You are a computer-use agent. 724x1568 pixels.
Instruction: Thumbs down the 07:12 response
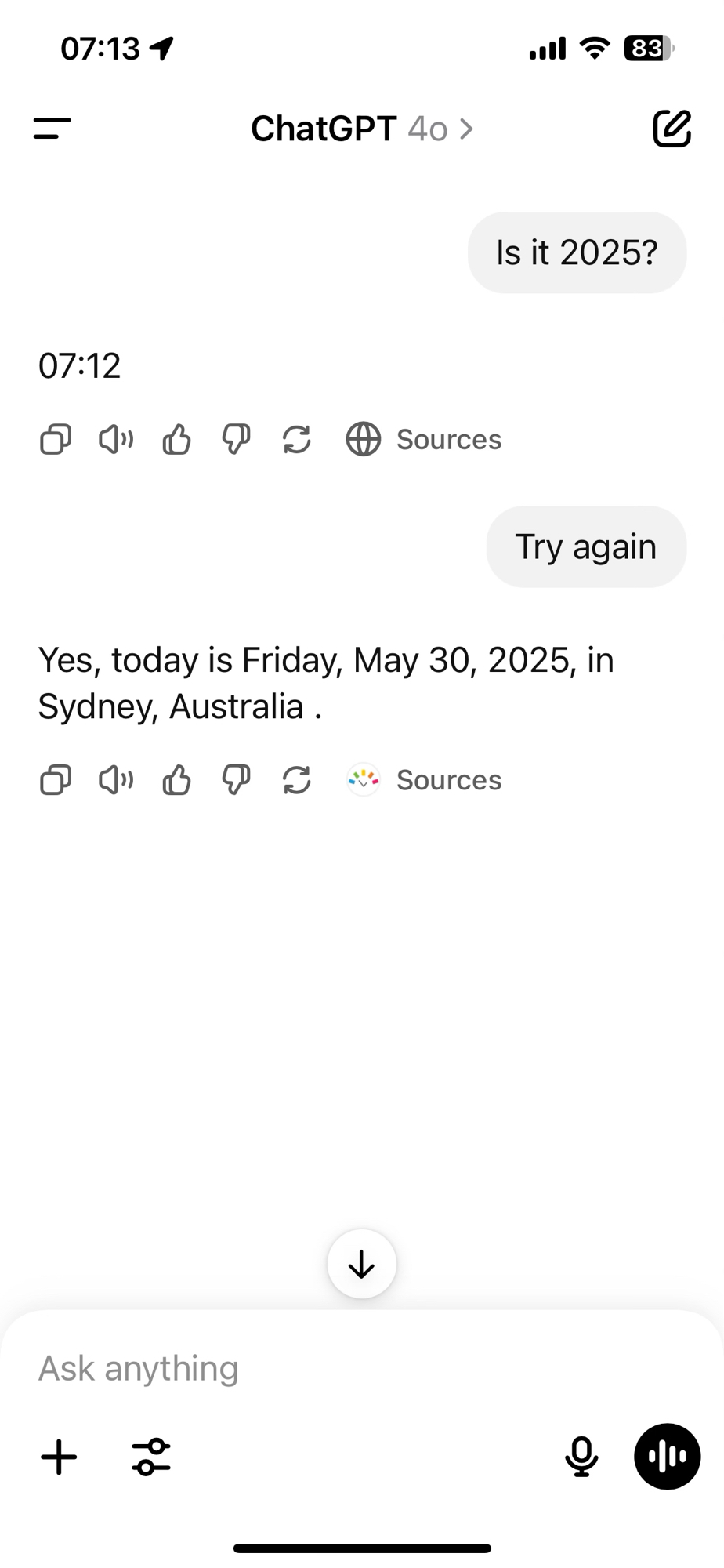(236, 440)
